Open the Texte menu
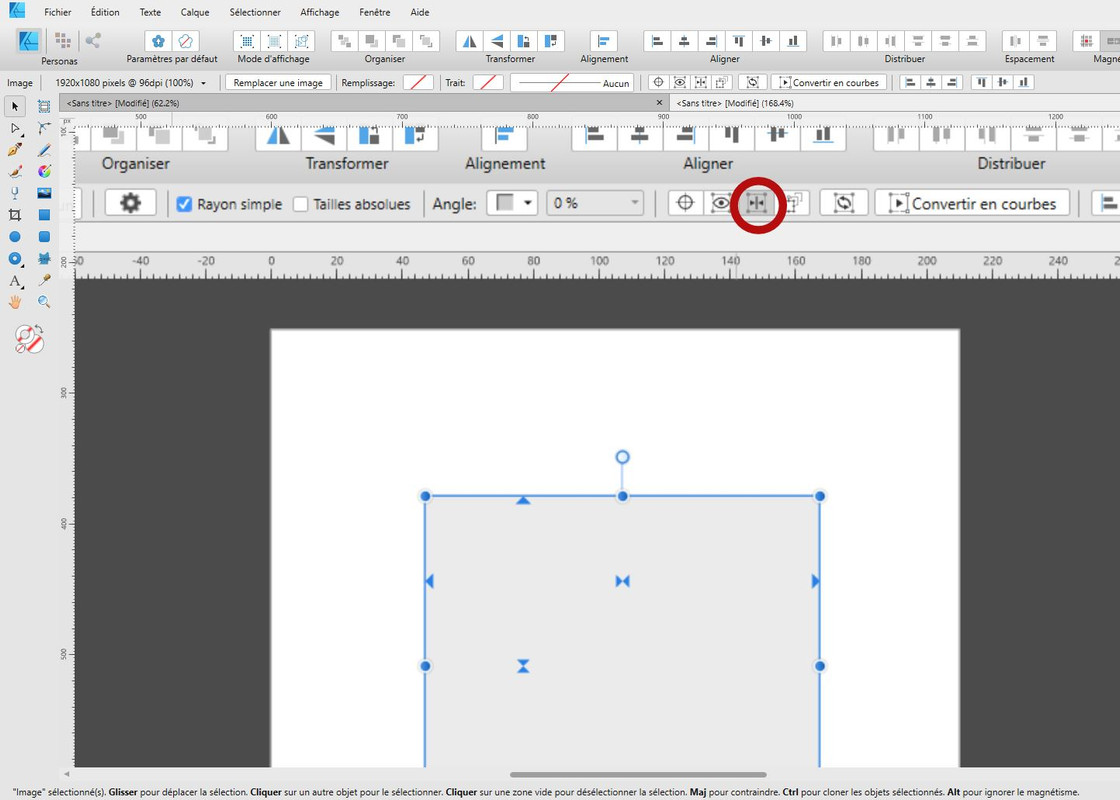The width and height of the screenshot is (1120, 800). point(150,12)
